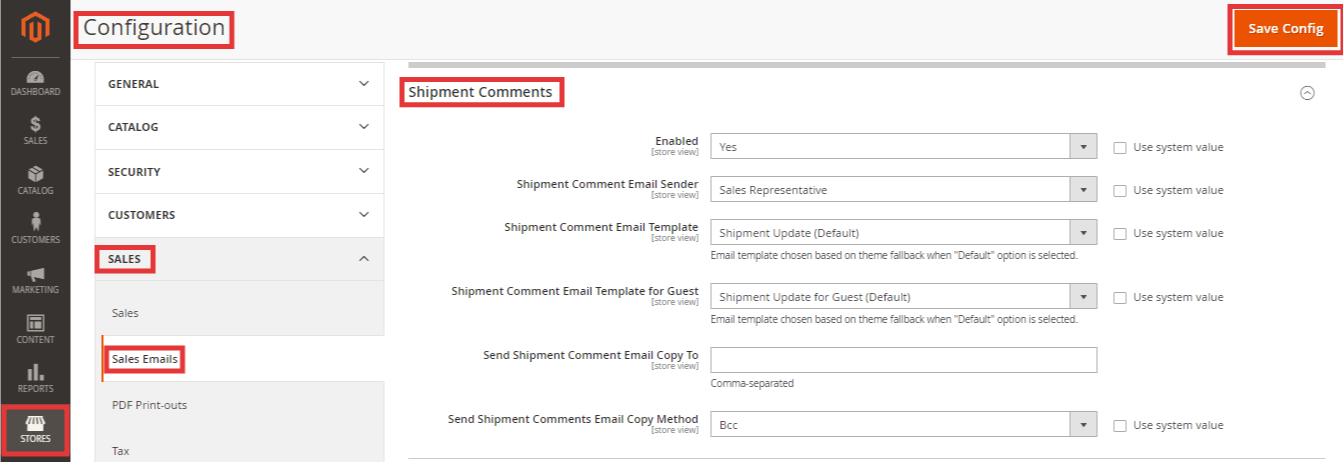Tick Use system value for Enabled

point(1120,147)
